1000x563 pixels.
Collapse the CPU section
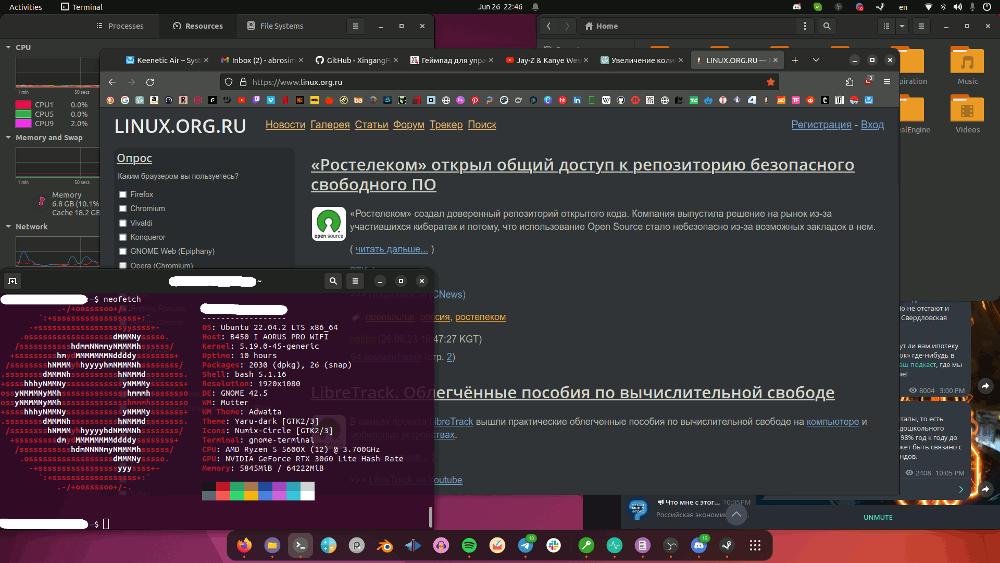point(8,47)
